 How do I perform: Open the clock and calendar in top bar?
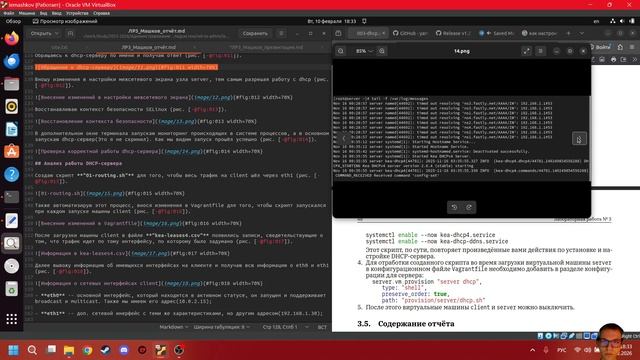point(332,21)
